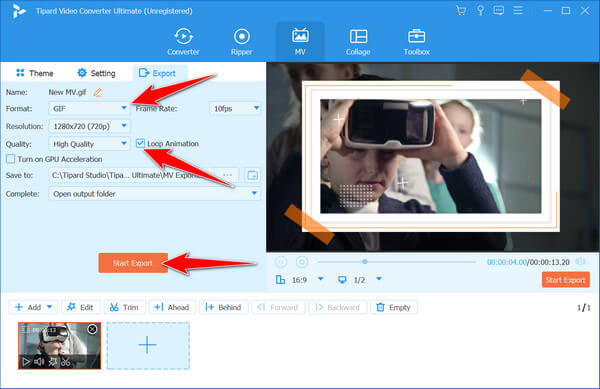Open the hamburger menu in title bar
600x389 pixels.
tap(518, 11)
